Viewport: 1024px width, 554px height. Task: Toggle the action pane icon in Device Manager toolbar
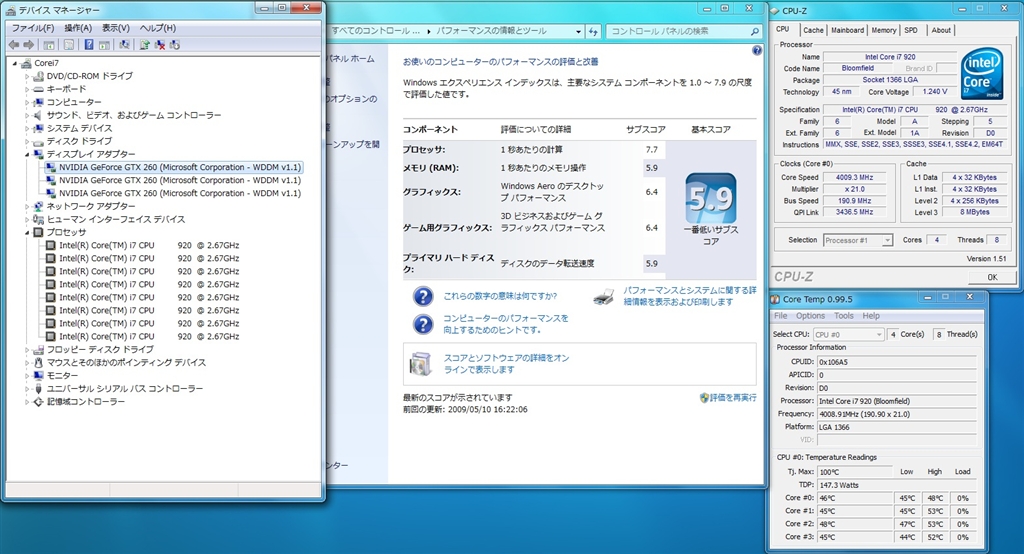click(104, 44)
